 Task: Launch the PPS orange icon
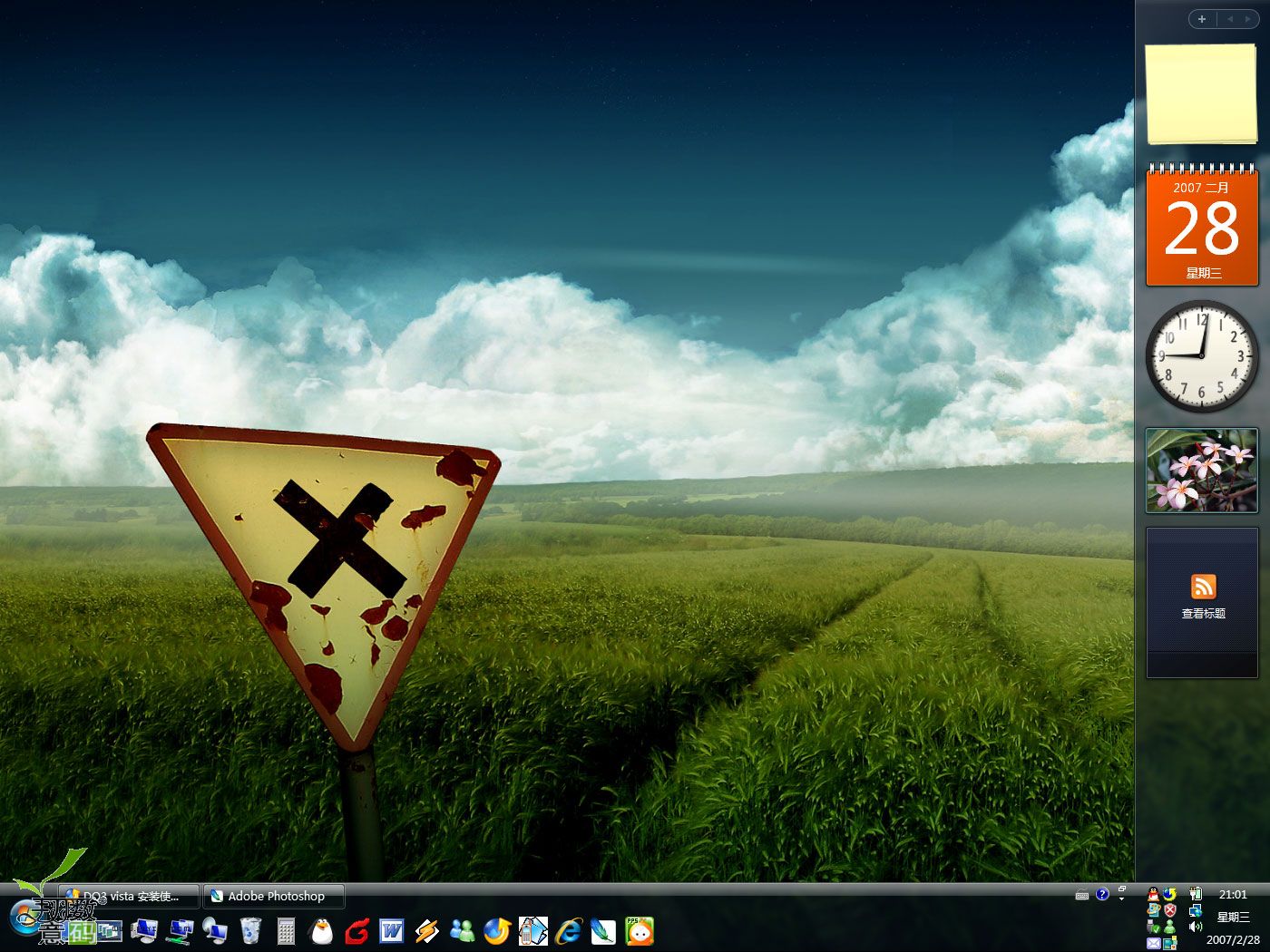(x=640, y=931)
